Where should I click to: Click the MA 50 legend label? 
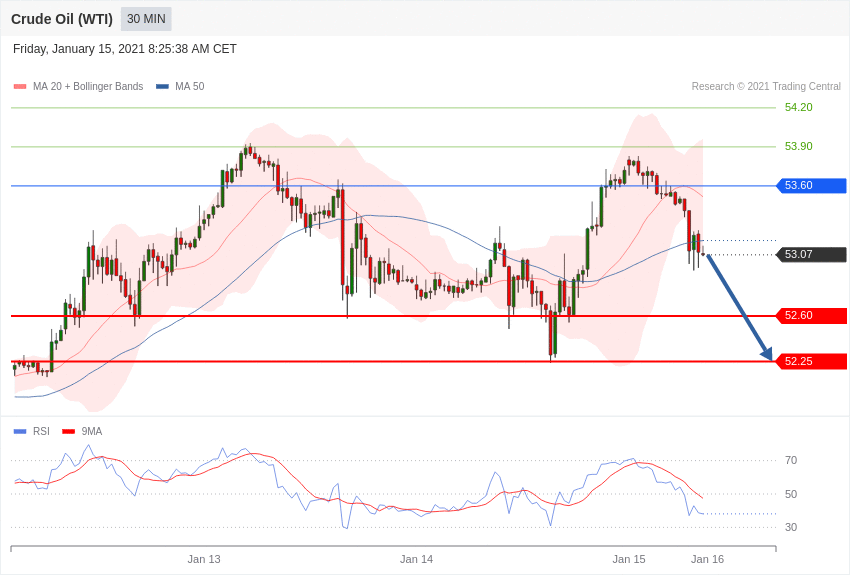coord(190,87)
